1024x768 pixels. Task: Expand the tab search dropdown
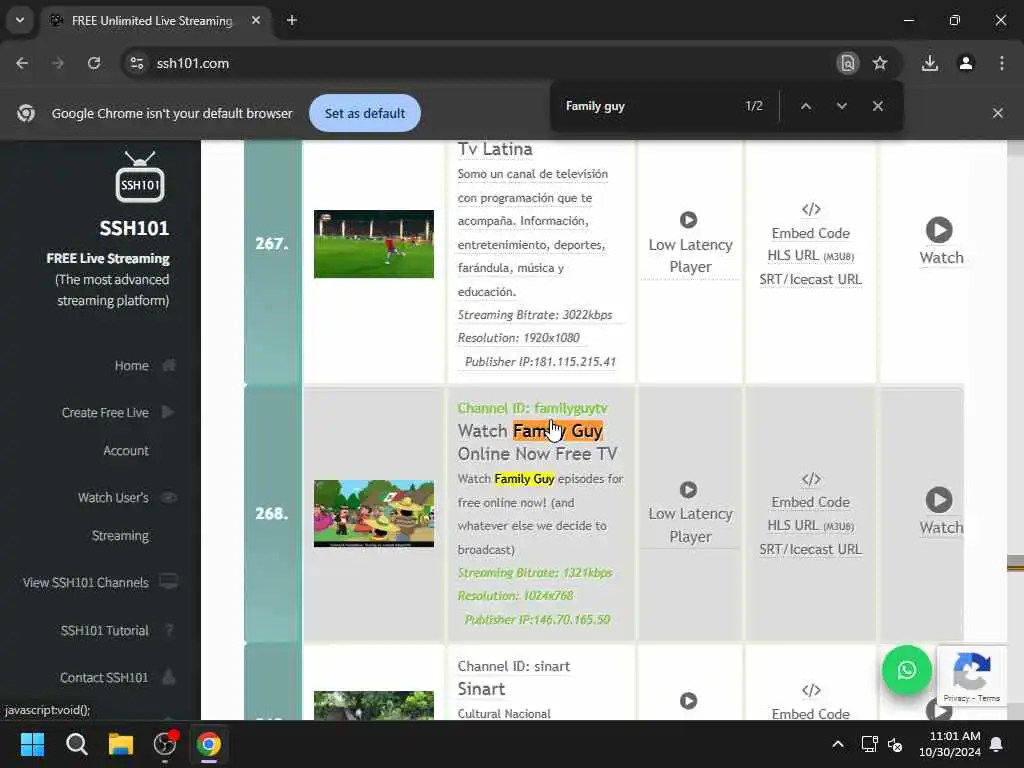click(x=20, y=20)
